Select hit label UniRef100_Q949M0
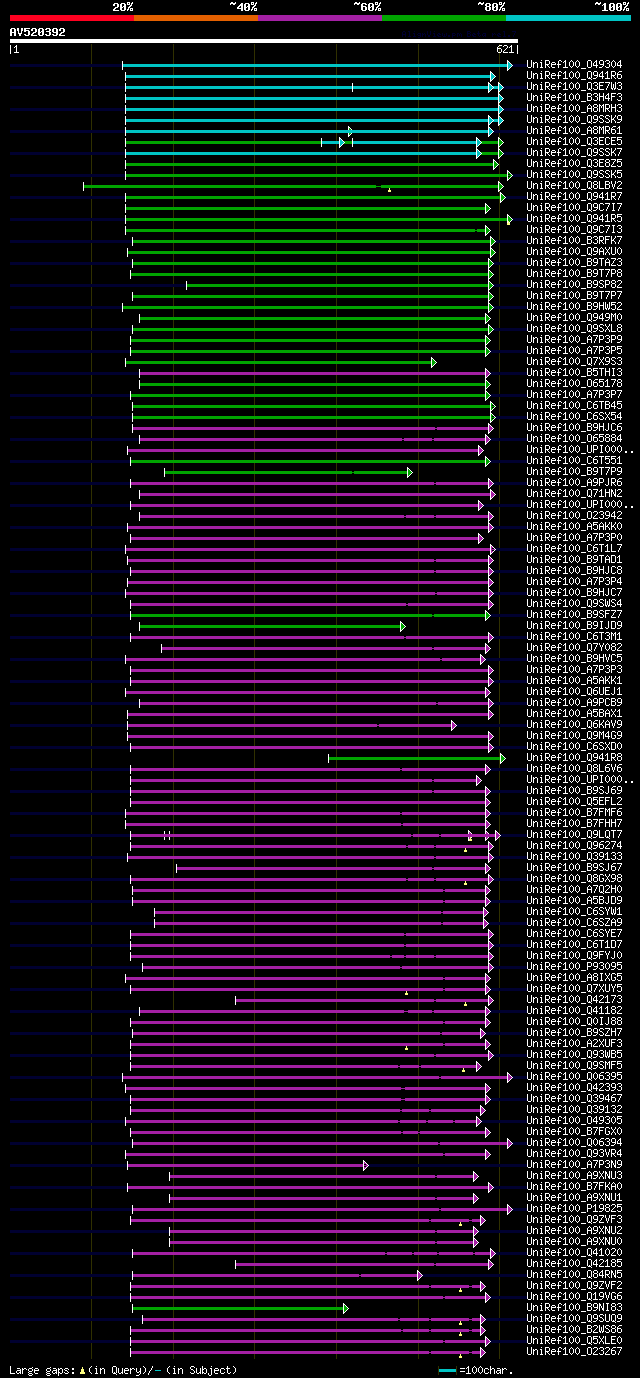Viewport: 640px width, 1378px height. pyautogui.click(x=574, y=318)
